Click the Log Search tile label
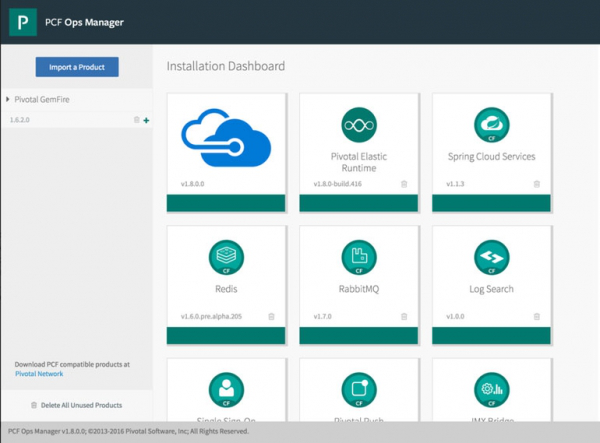Viewport: 600px width, 443px height. 492,289
